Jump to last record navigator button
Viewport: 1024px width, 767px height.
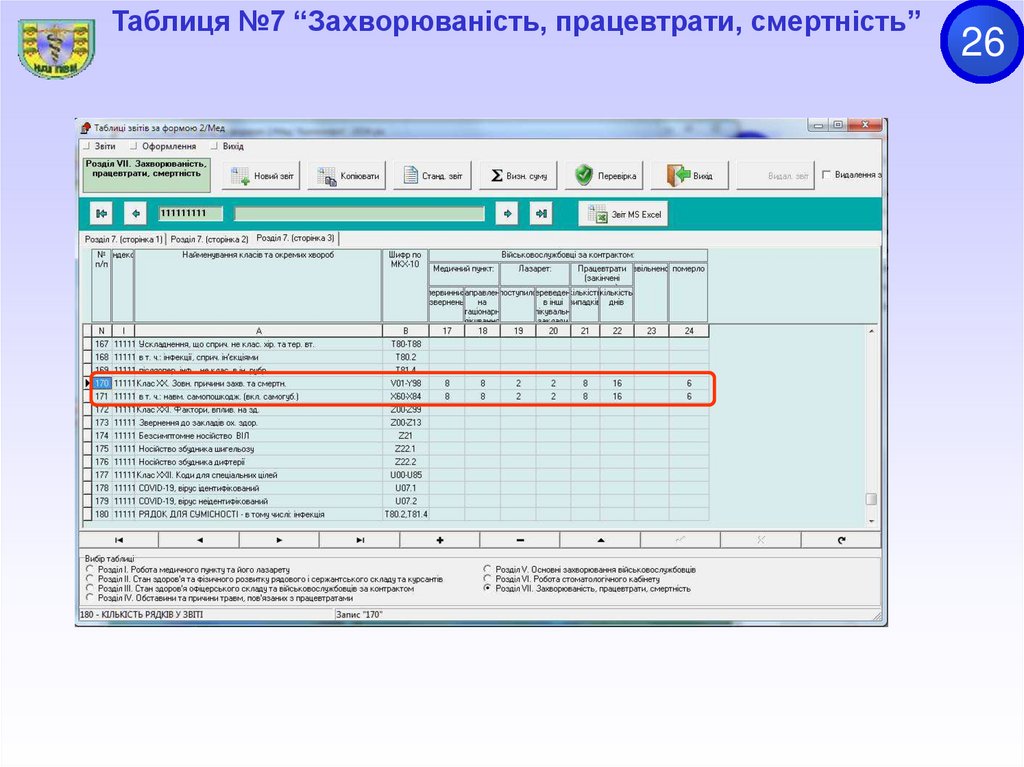(360, 540)
